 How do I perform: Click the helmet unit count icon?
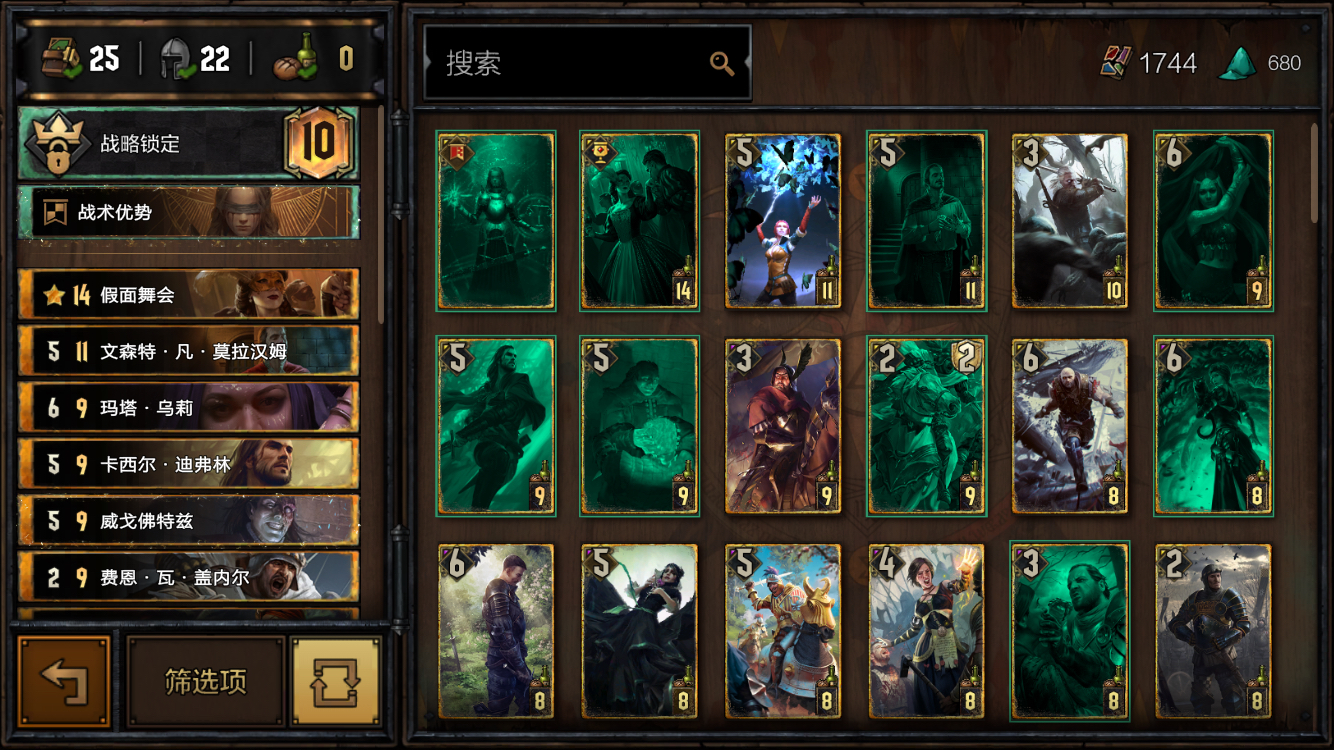coord(177,59)
